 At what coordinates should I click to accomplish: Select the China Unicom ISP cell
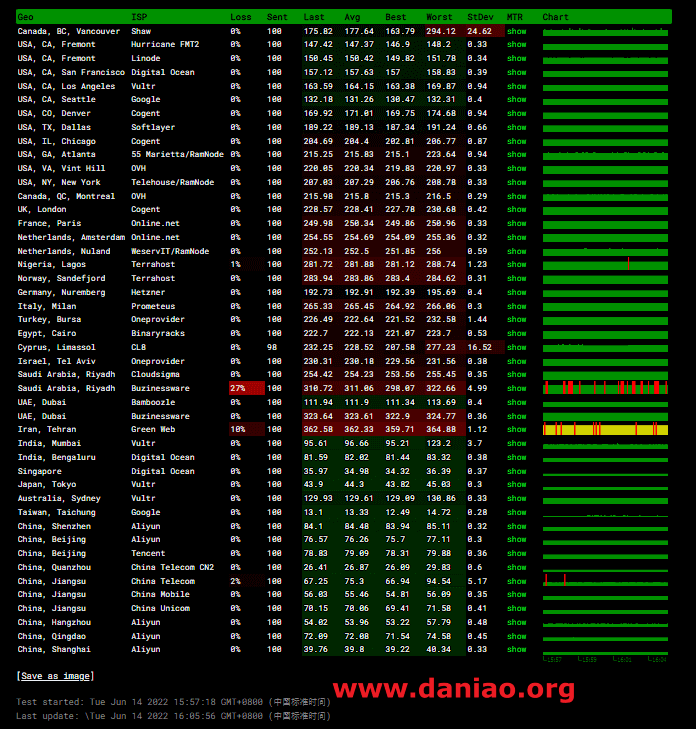tap(160, 608)
